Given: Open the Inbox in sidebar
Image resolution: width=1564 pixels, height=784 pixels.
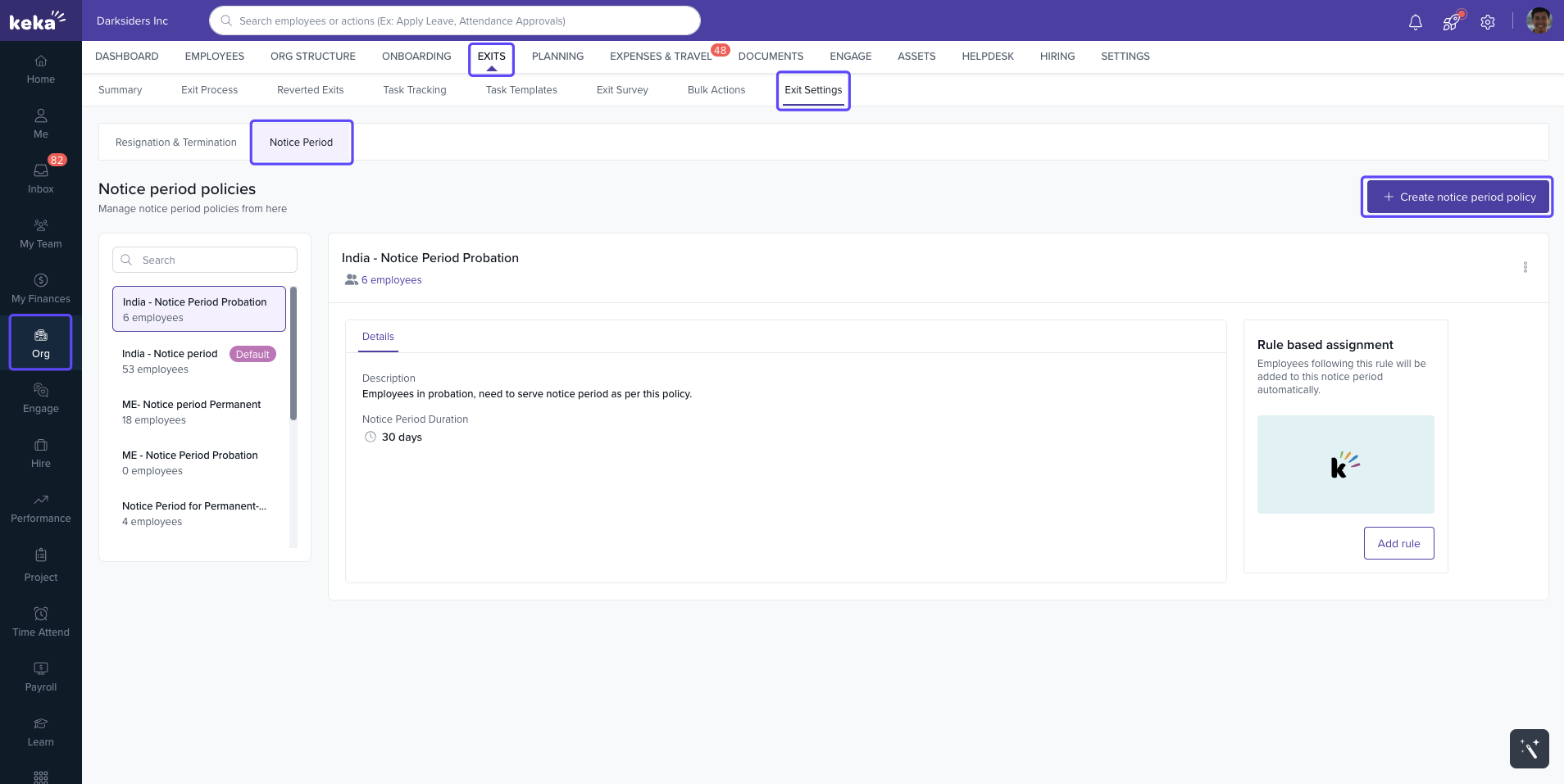Looking at the screenshot, I should click(41, 177).
